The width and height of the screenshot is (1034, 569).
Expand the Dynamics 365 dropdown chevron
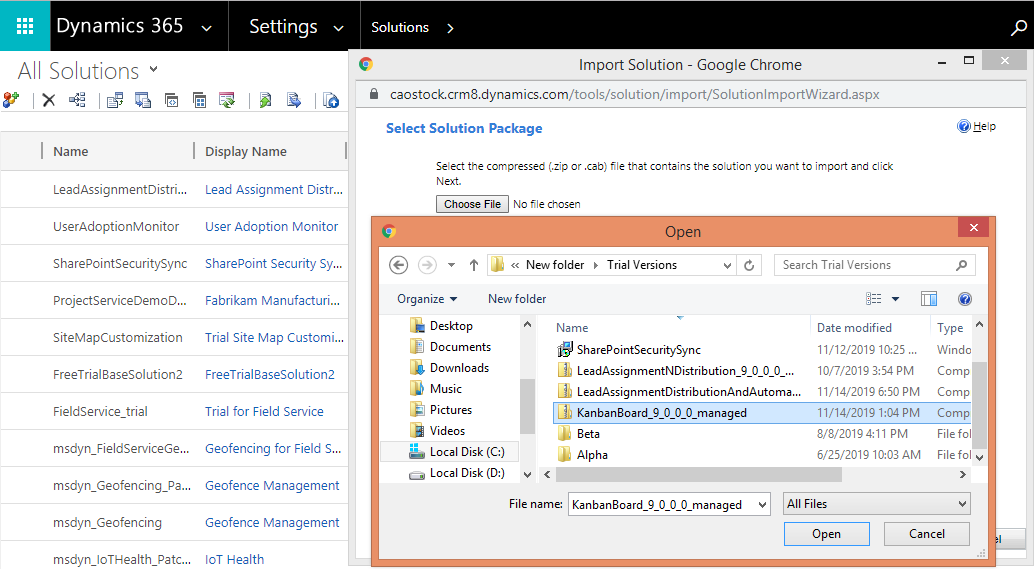click(x=206, y=28)
